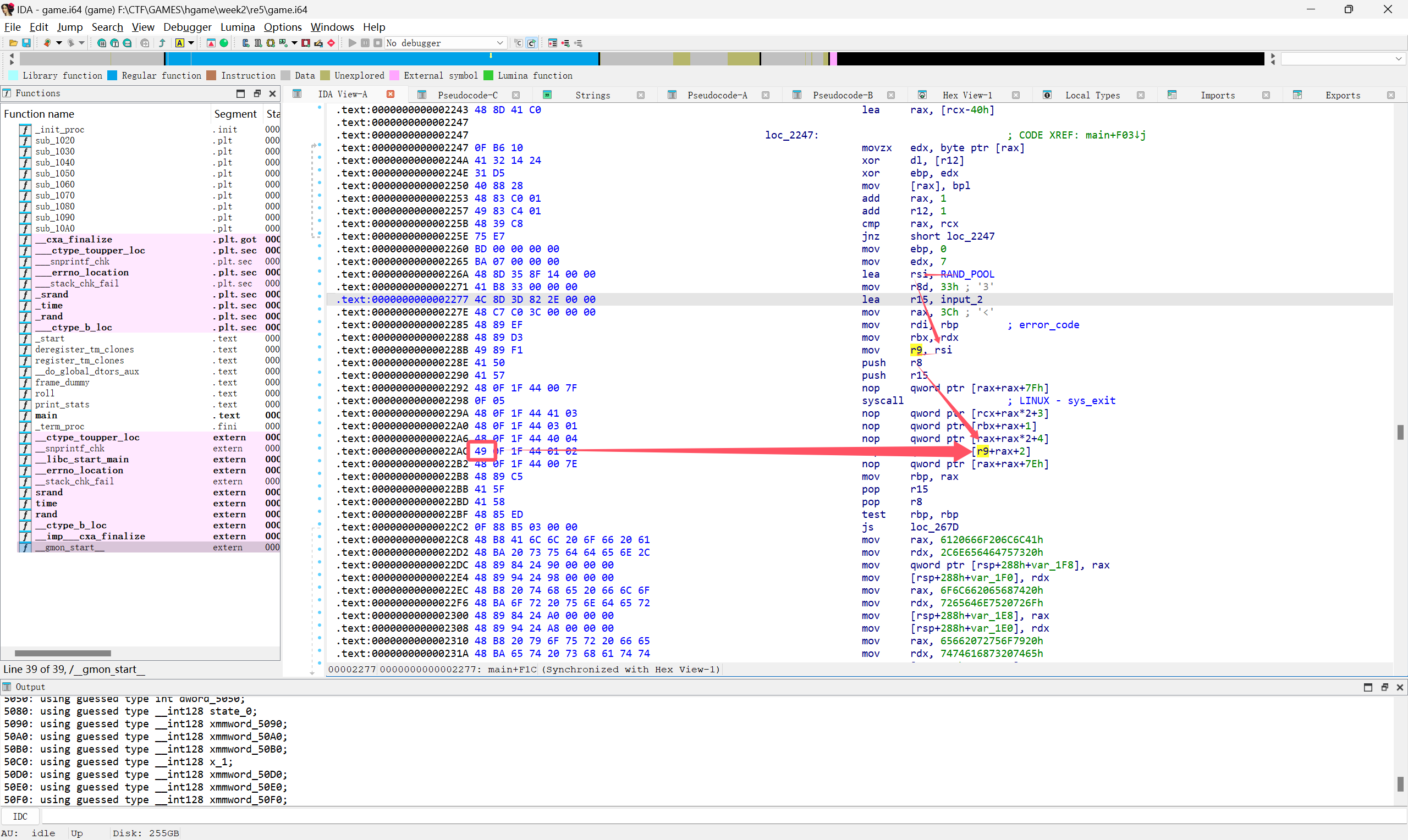Click the Jump forward navigation icon
The width and height of the screenshot is (1408, 840).
coord(71,43)
